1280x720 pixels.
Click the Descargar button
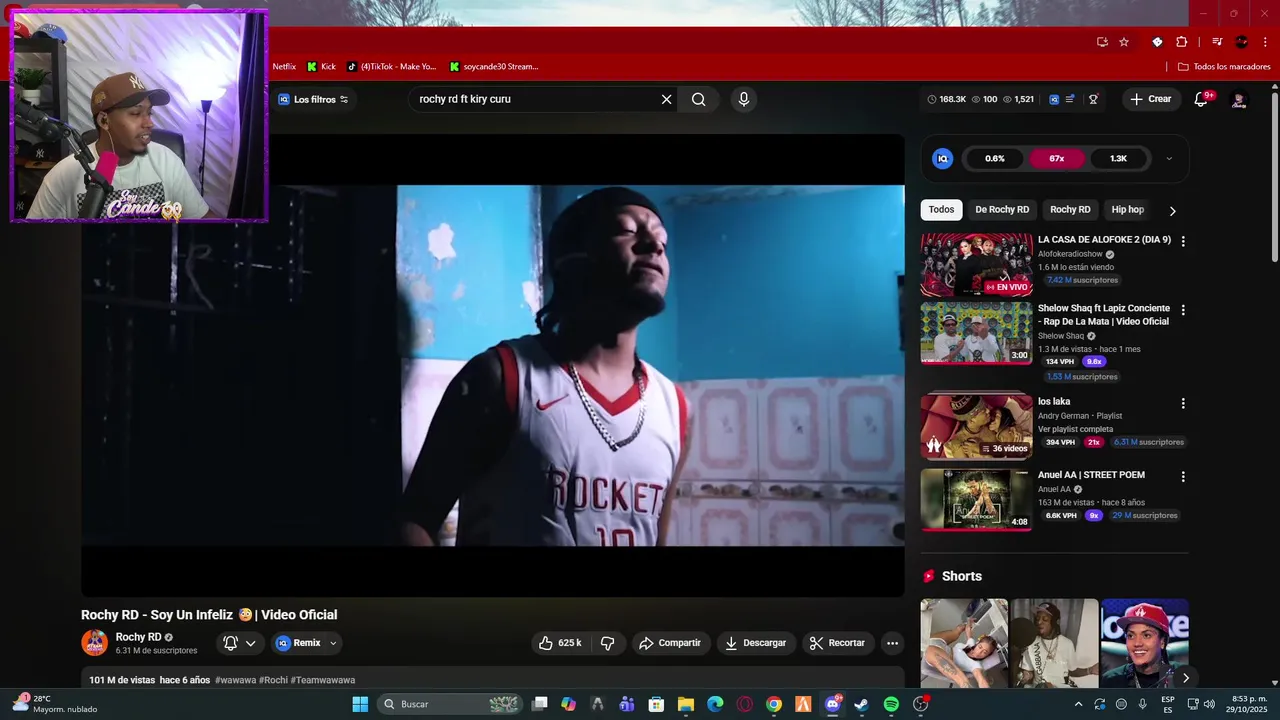[x=756, y=643]
